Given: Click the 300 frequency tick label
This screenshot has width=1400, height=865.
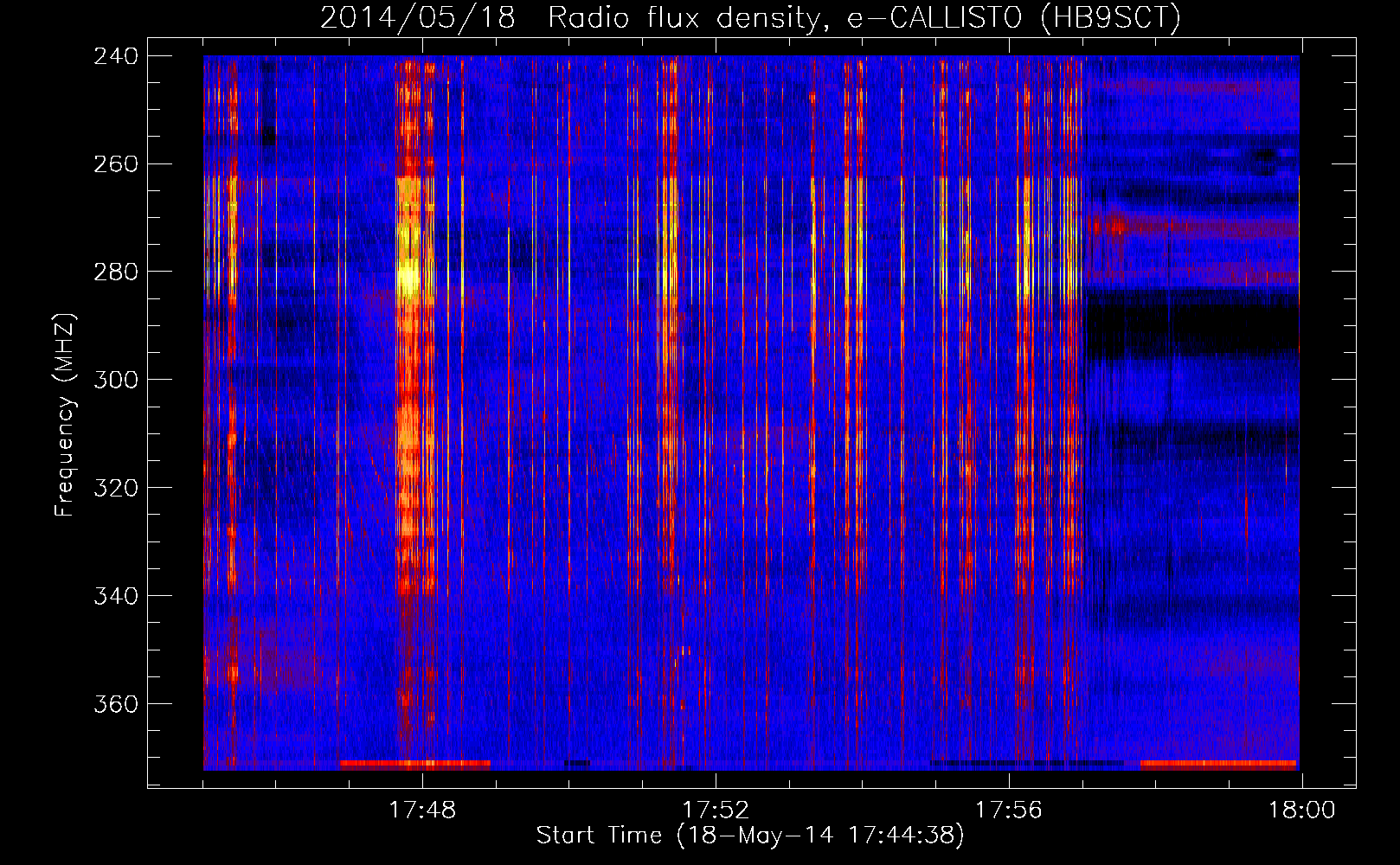Looking at the screenshot, I should (x=116, y=381).
